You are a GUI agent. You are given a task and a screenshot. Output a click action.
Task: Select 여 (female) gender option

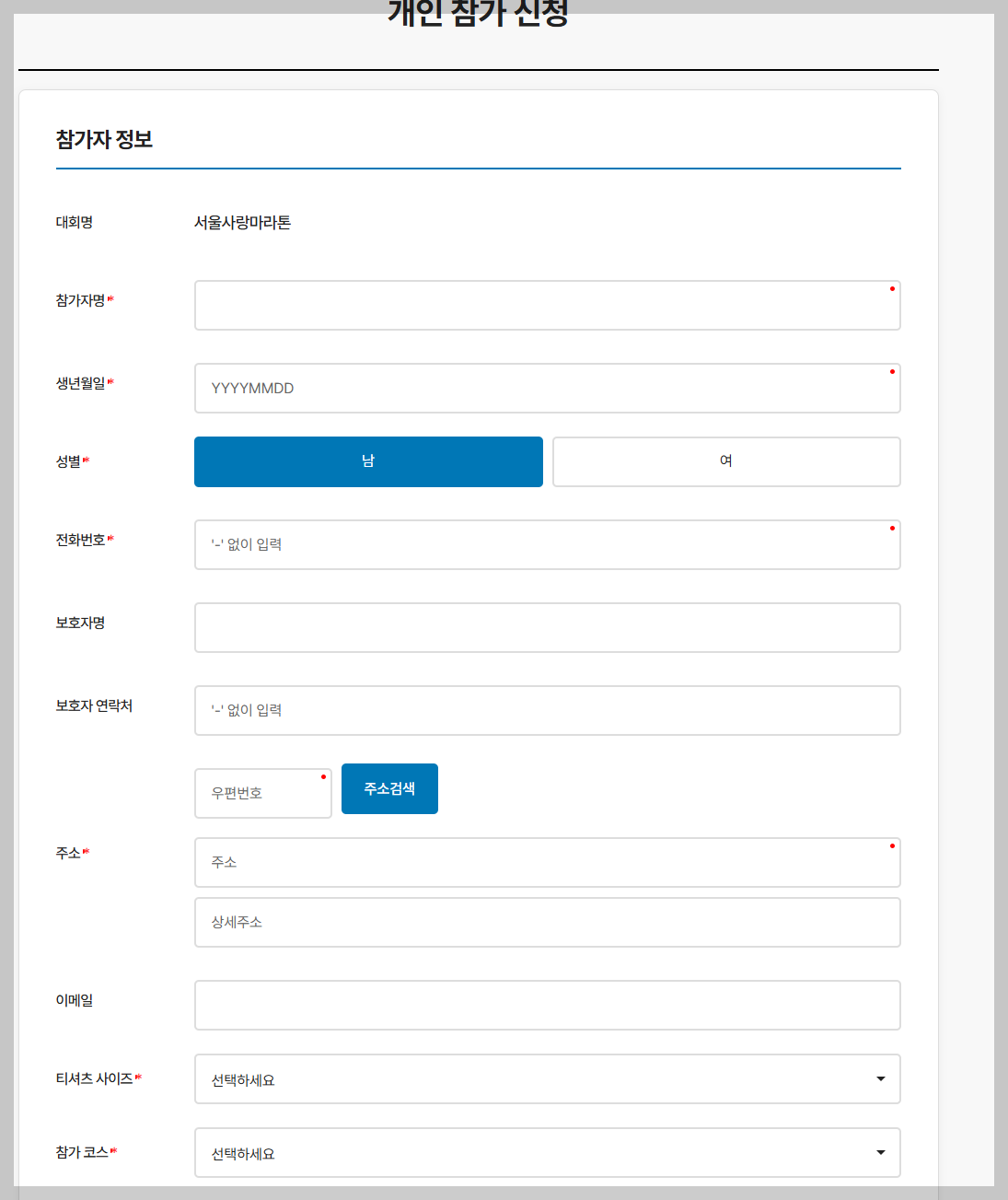(x=726, y=461)
